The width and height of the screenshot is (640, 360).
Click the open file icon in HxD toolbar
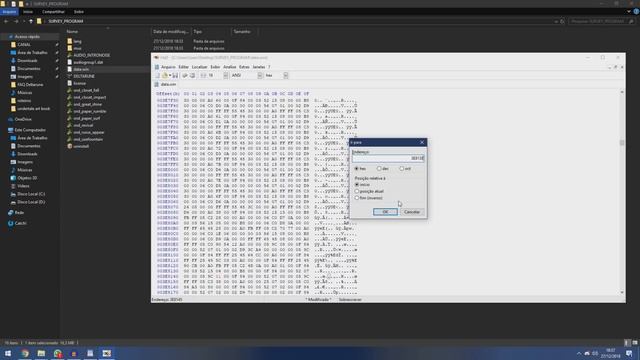pyautogui.click(x=165, y=76)
